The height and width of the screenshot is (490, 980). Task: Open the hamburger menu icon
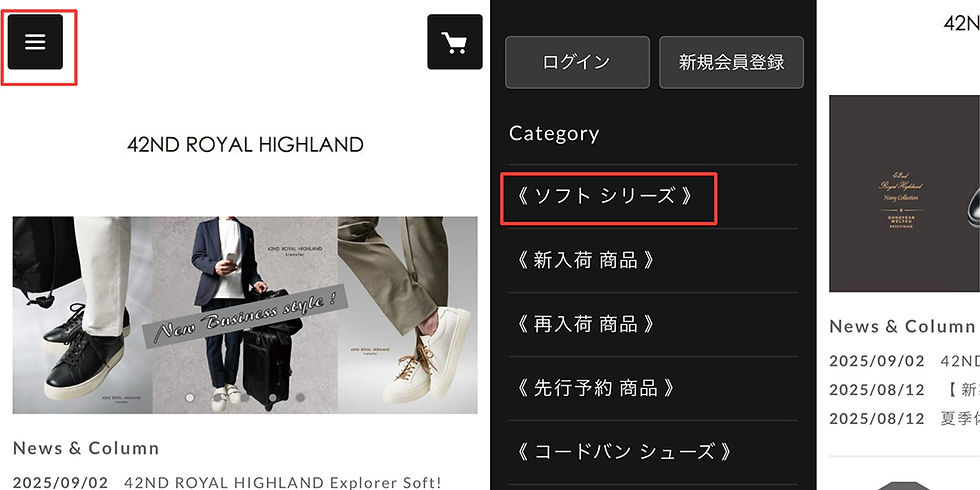click(x=35, y=42)
